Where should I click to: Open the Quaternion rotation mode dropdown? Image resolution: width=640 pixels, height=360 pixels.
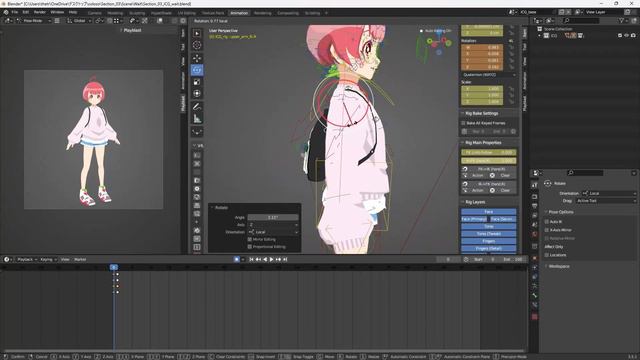coord(489,75)
